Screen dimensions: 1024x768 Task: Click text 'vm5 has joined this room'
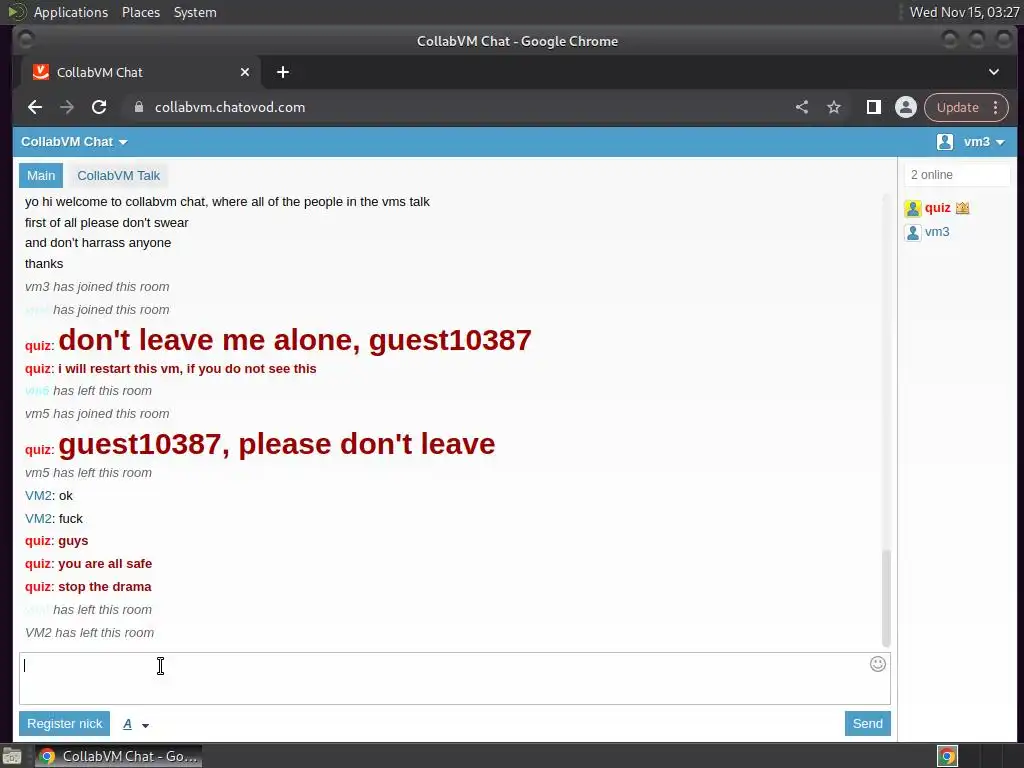coord(97,413)
